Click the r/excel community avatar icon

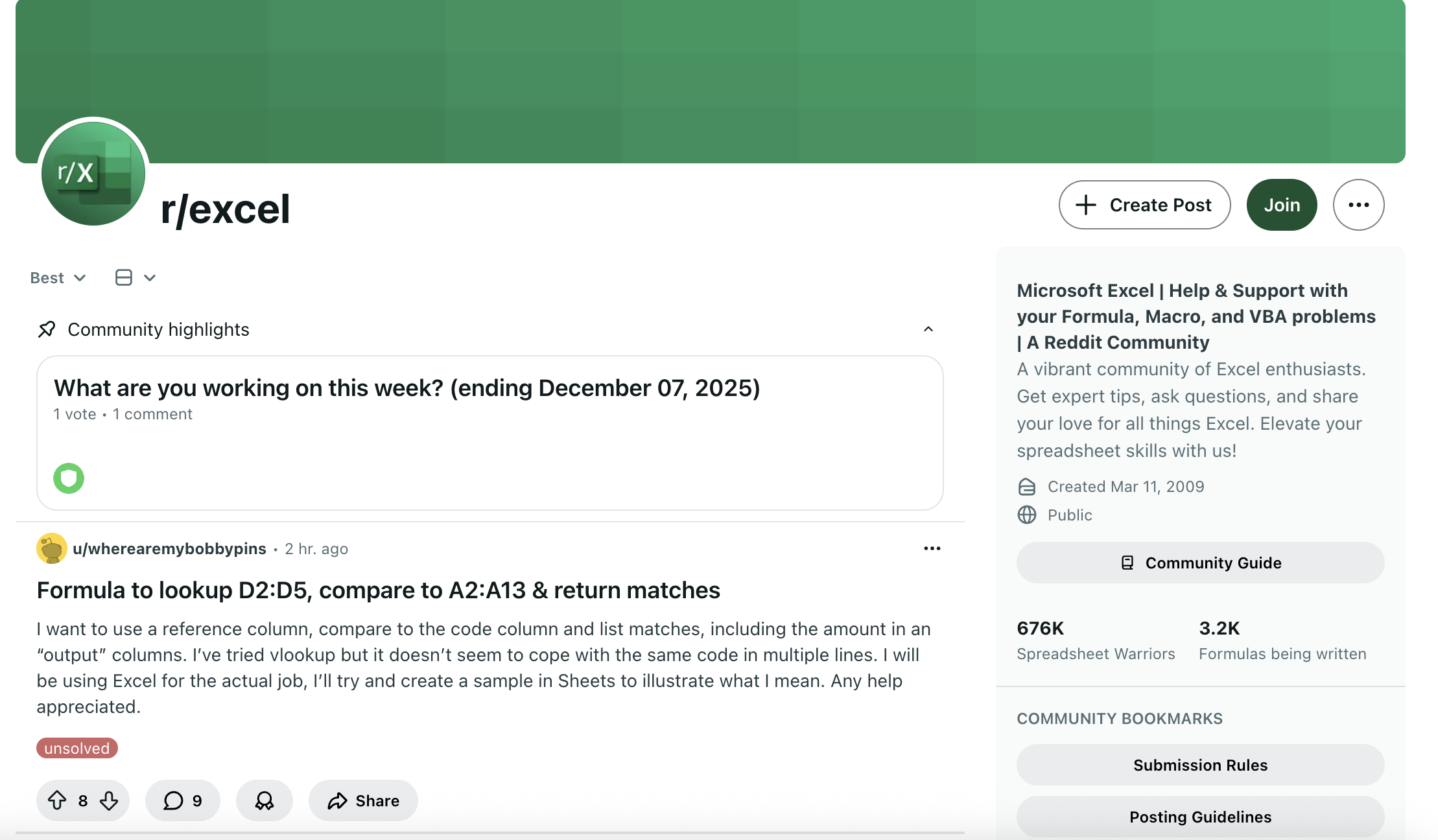93,174
